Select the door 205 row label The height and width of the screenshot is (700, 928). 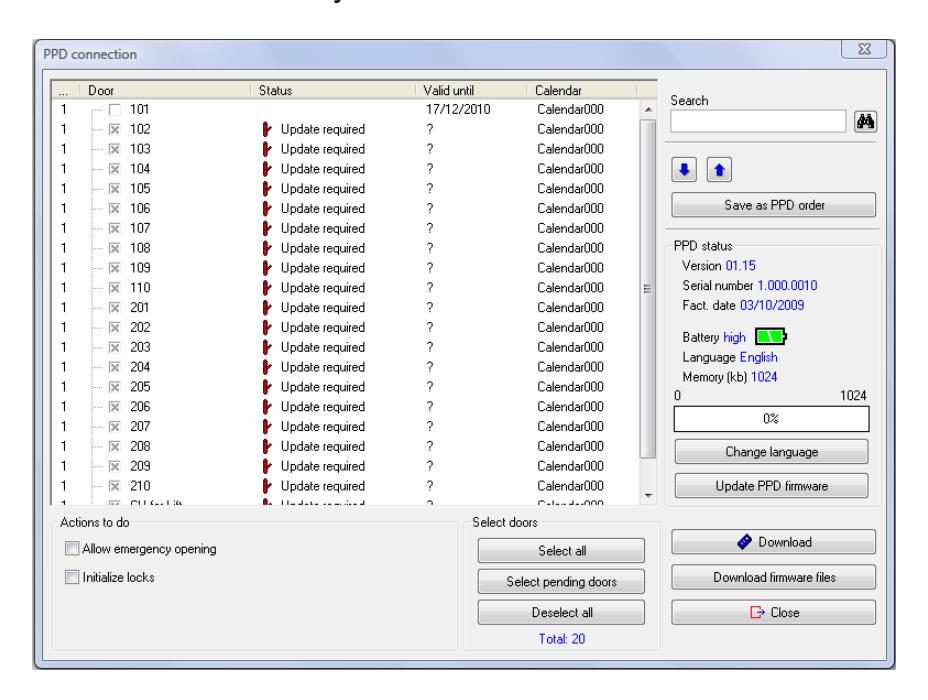point(140,387)
